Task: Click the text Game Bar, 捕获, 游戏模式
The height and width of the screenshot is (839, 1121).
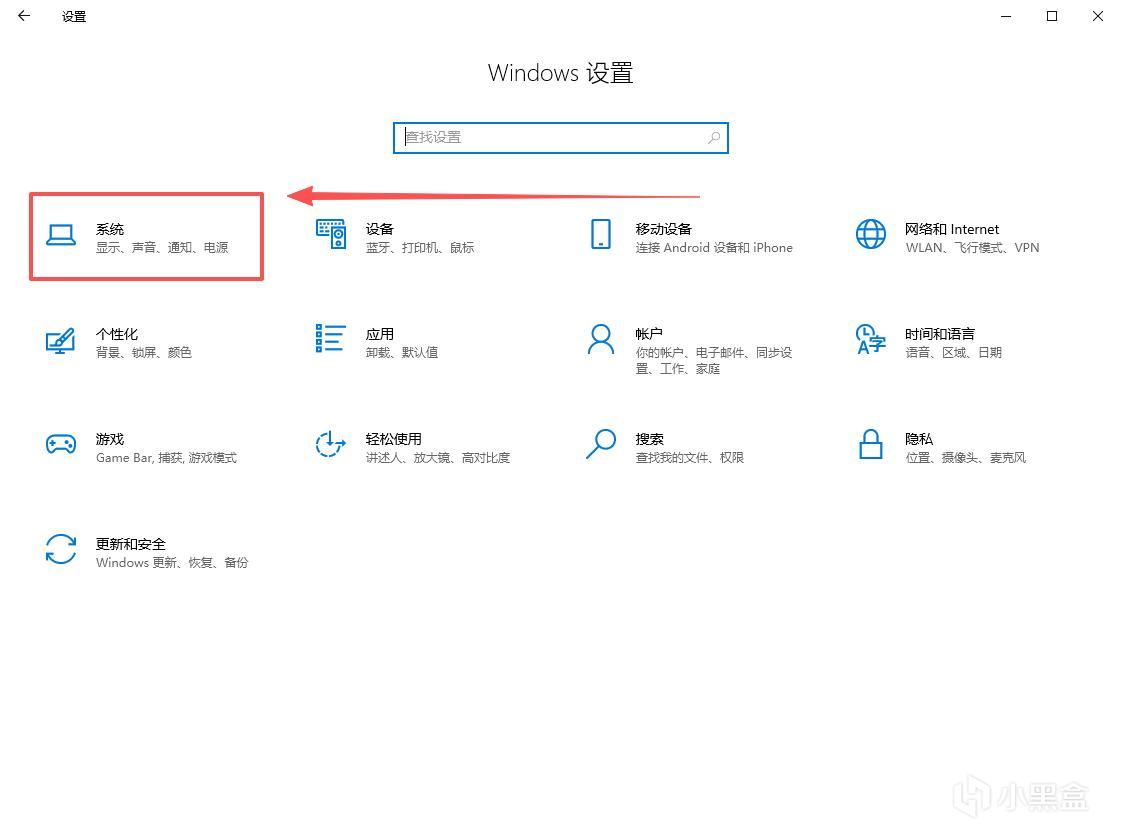Action: [166, 457]
